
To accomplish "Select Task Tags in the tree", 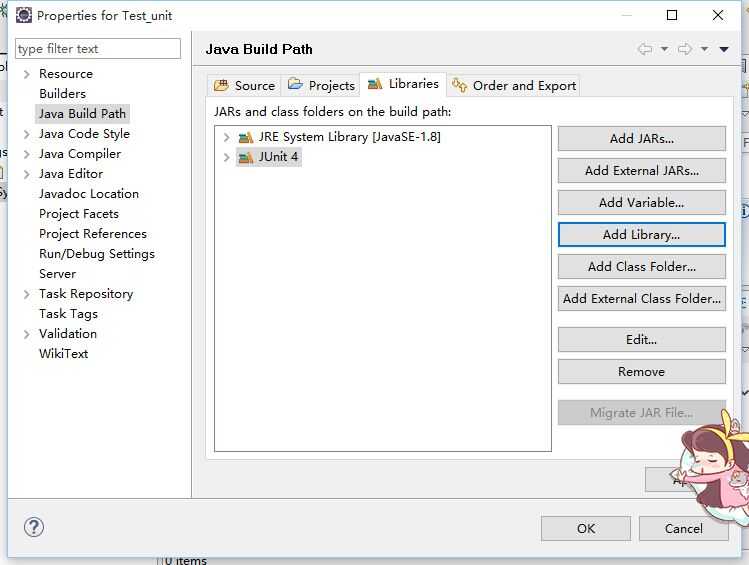I will pyautogui.click(x=68, y=314).
